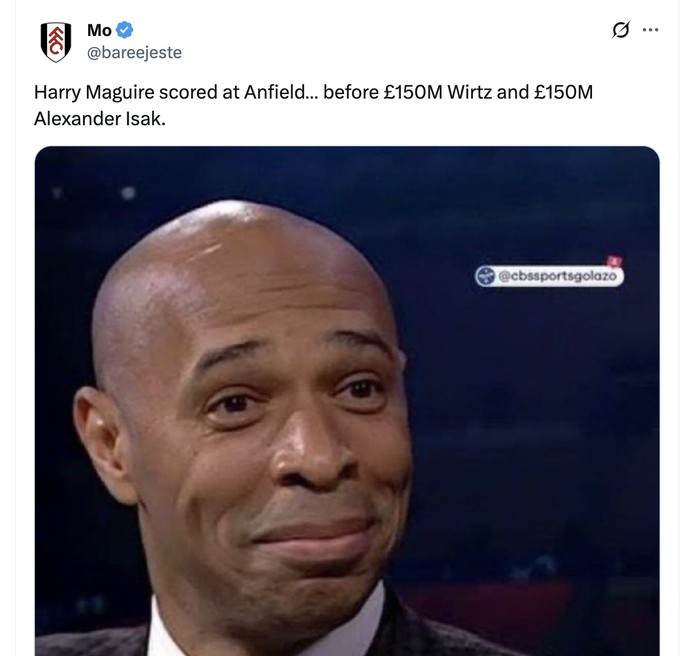The height and width of the screenshot is (656, 700).
Task: Open the attached meme photo full view
Action: tap(347, 401)
